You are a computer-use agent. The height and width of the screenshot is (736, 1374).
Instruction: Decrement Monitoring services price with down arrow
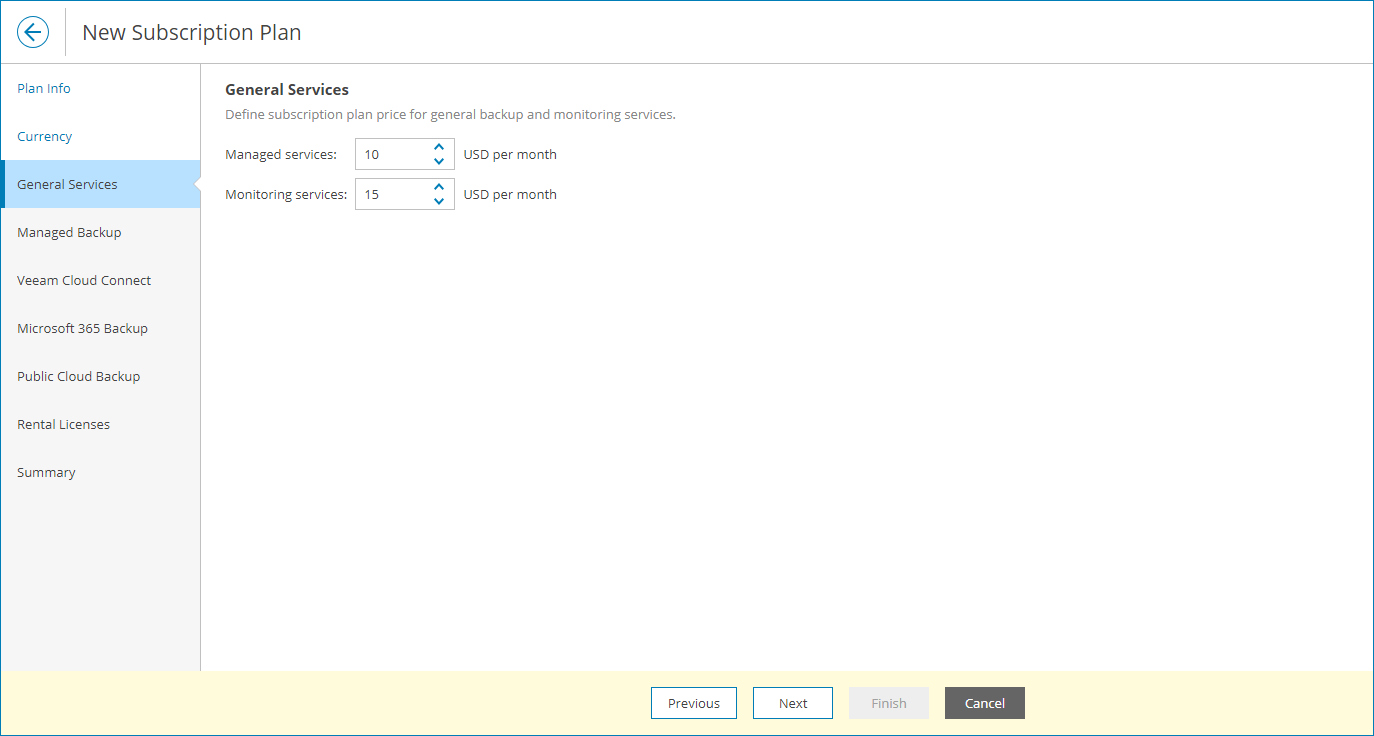[438, 200]
